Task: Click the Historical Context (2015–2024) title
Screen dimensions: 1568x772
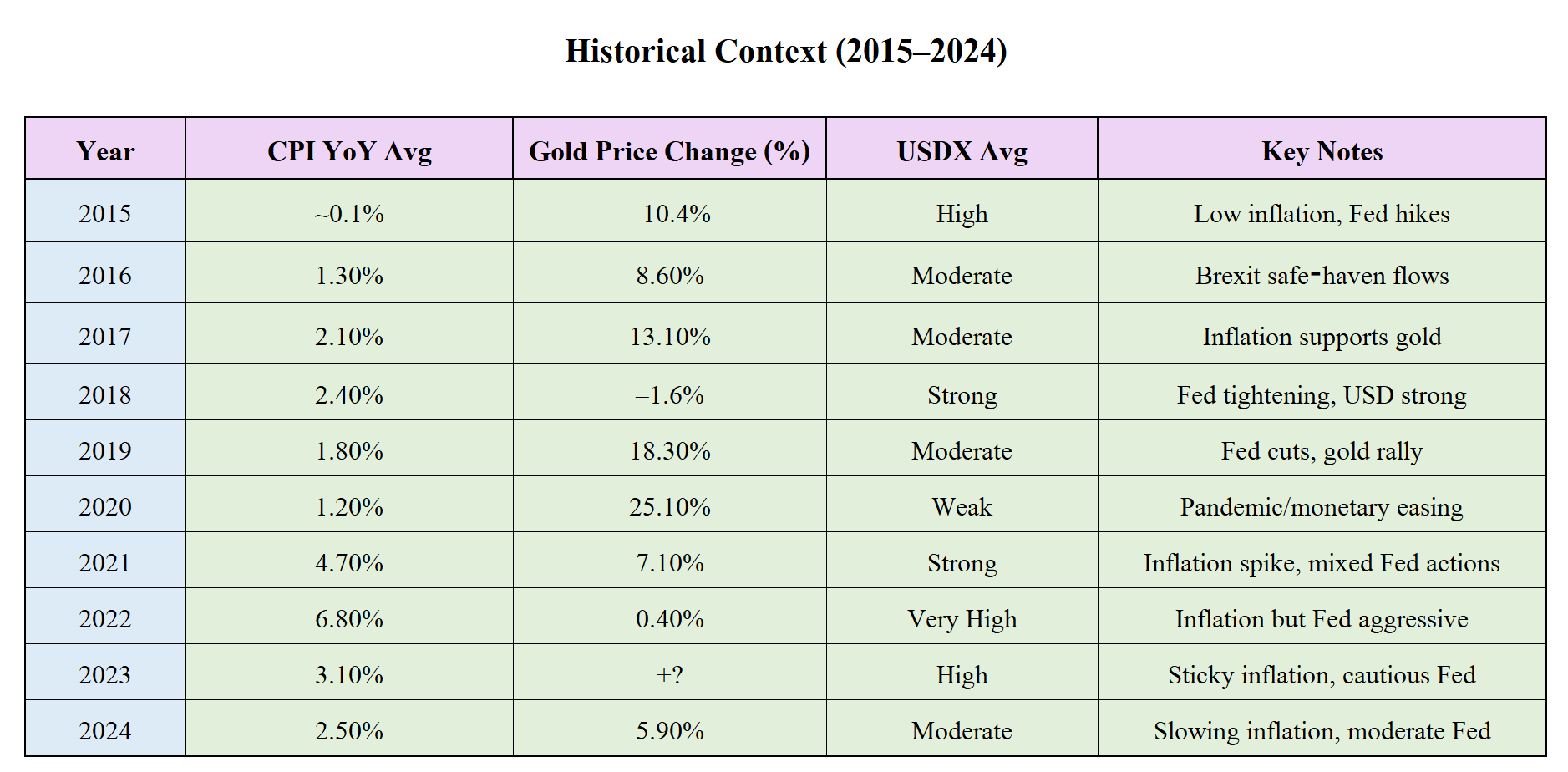Action: (x=786, y=51)
